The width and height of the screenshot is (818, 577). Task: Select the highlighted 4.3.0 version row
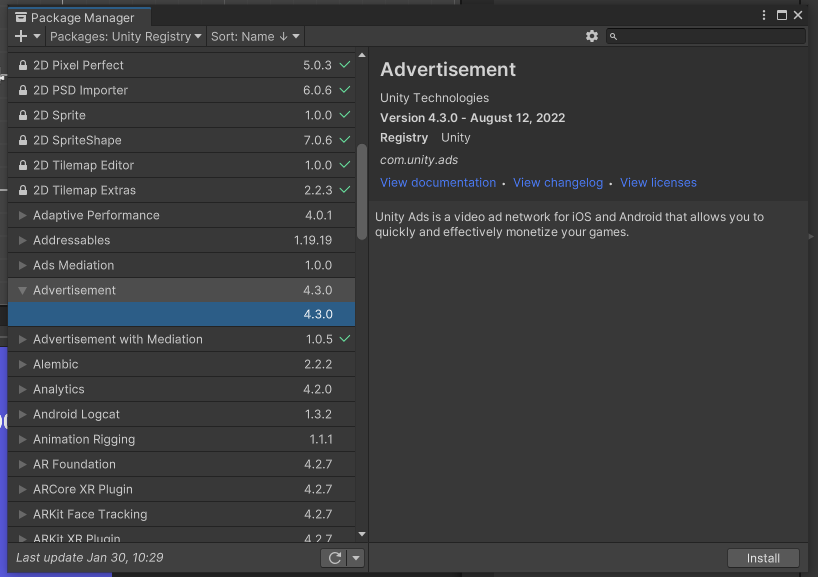click(x=182, y=315)
